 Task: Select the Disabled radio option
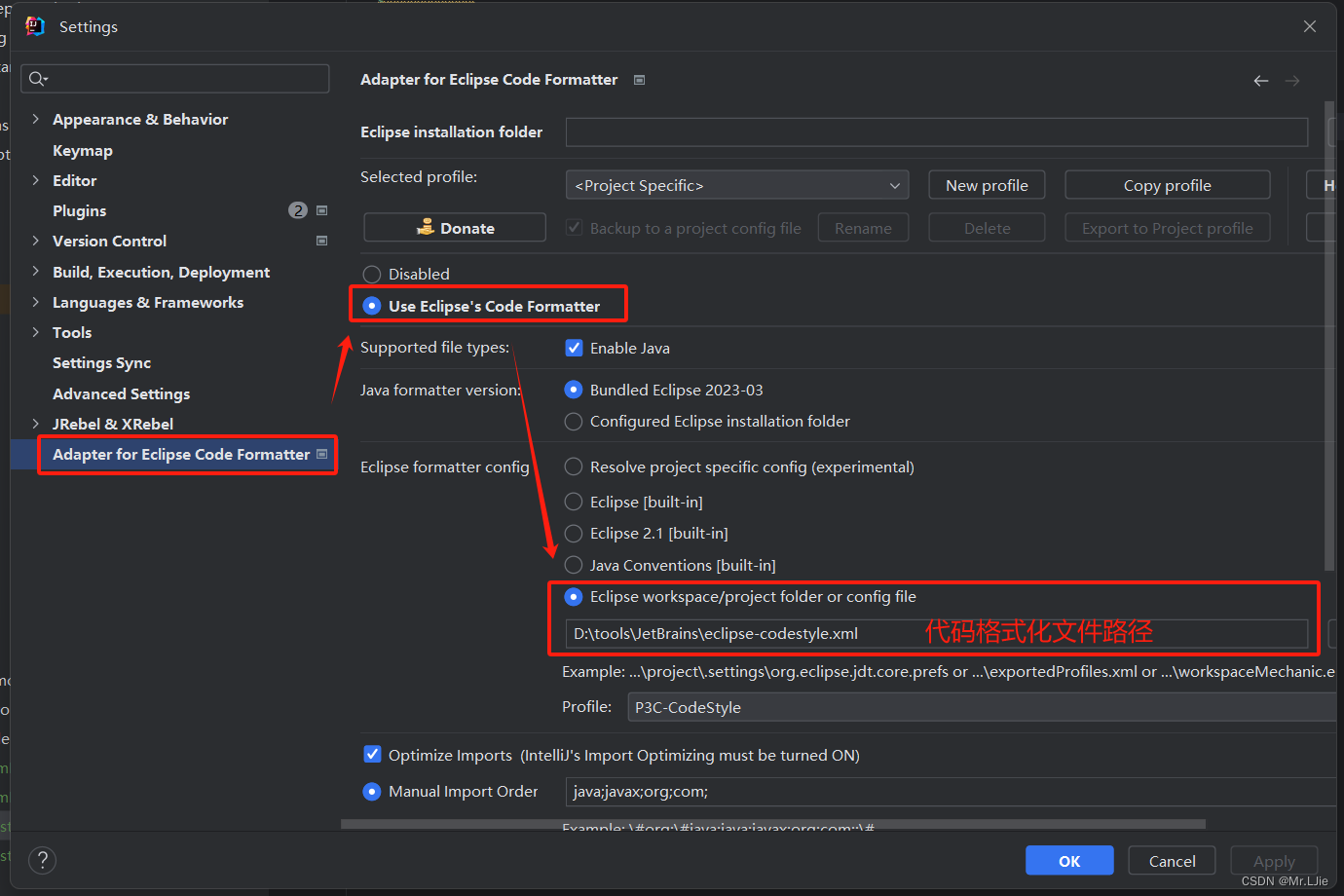(x=372, y=275)
